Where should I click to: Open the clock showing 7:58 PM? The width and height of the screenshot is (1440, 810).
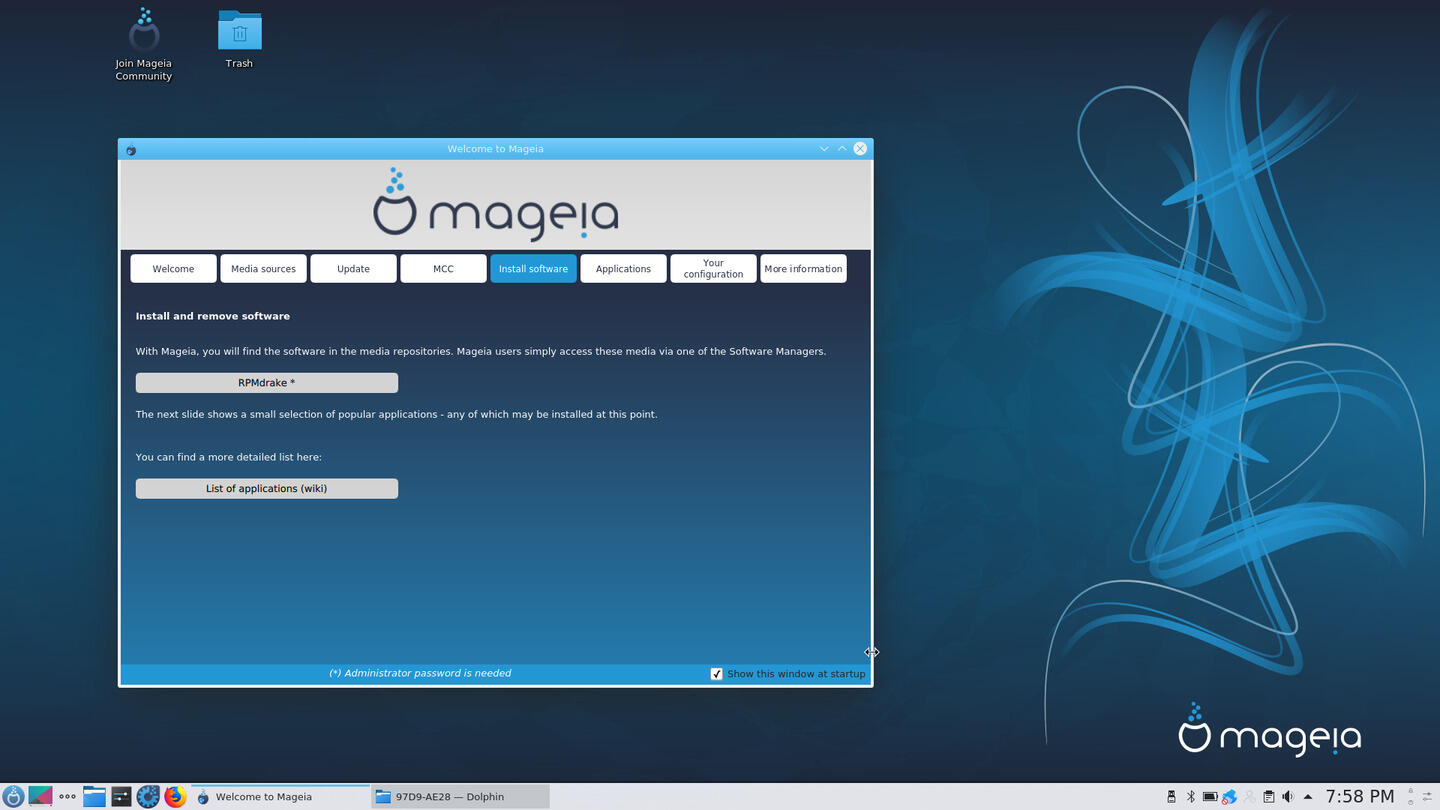click(x=1359, y=797)
